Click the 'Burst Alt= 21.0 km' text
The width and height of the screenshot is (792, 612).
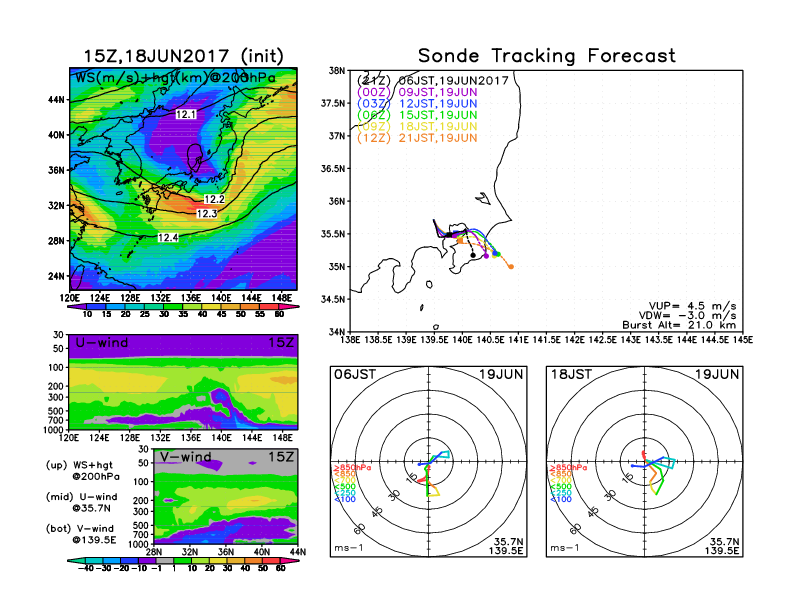pos(679,325)
